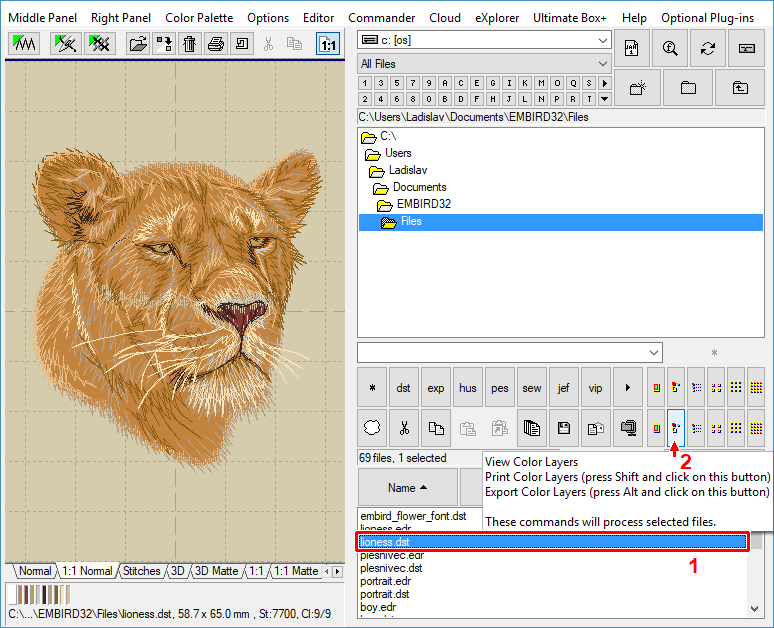The height and width of the screenshot is (628, 774).
Task: Click the open folder icon in left toolbar
Action: point(138,44)
